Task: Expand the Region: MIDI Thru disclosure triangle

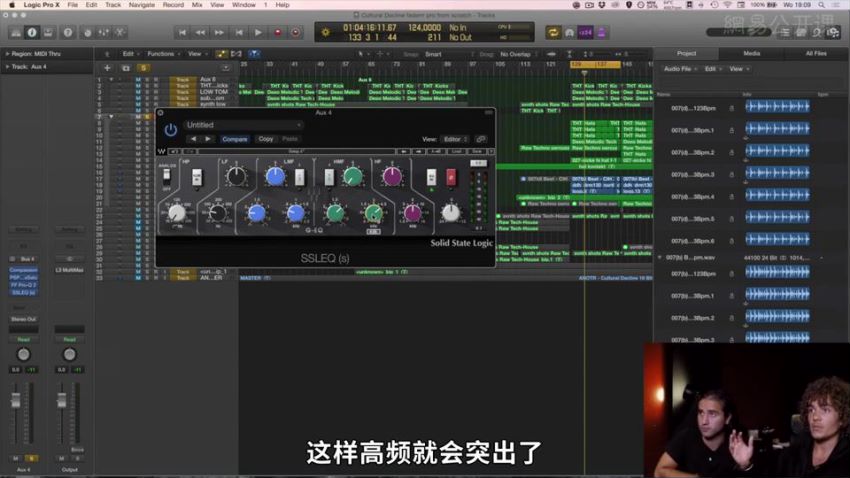Action: (7, 54)
